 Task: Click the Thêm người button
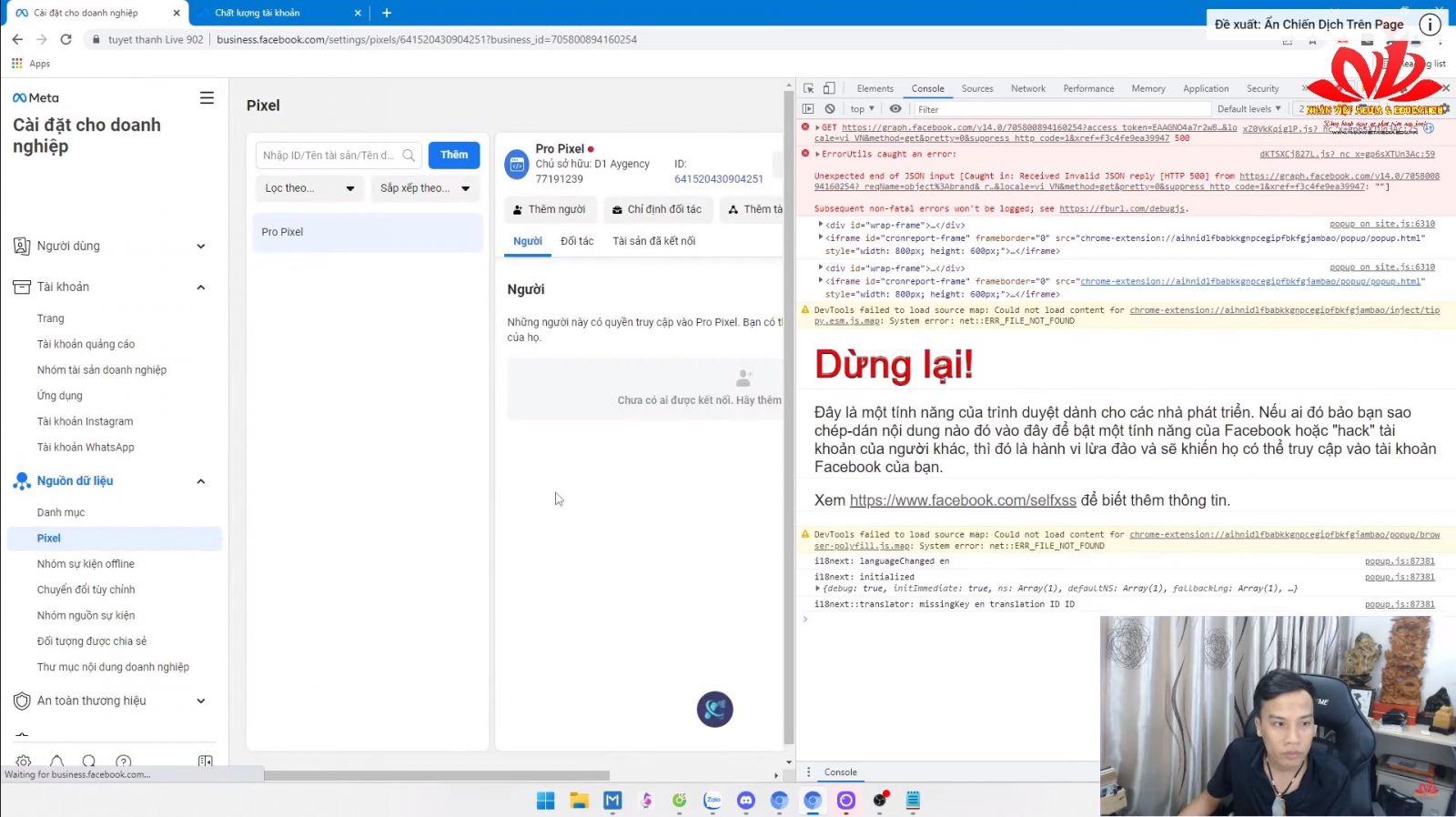click(551, 209)
